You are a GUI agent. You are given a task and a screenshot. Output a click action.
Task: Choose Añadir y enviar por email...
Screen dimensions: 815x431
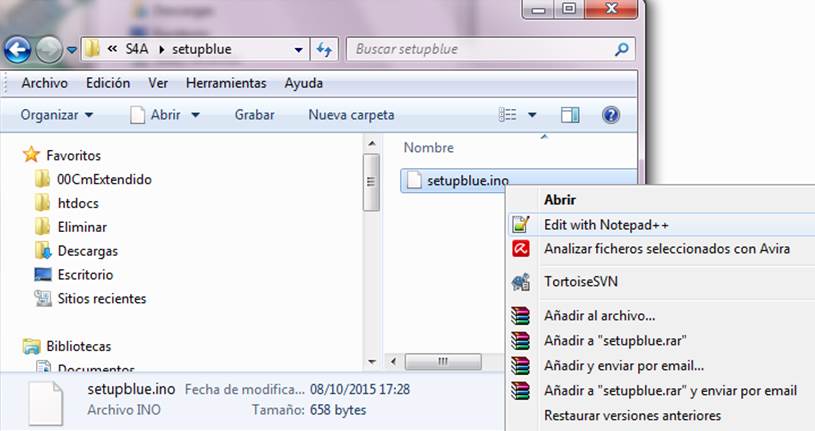[624, 365]
